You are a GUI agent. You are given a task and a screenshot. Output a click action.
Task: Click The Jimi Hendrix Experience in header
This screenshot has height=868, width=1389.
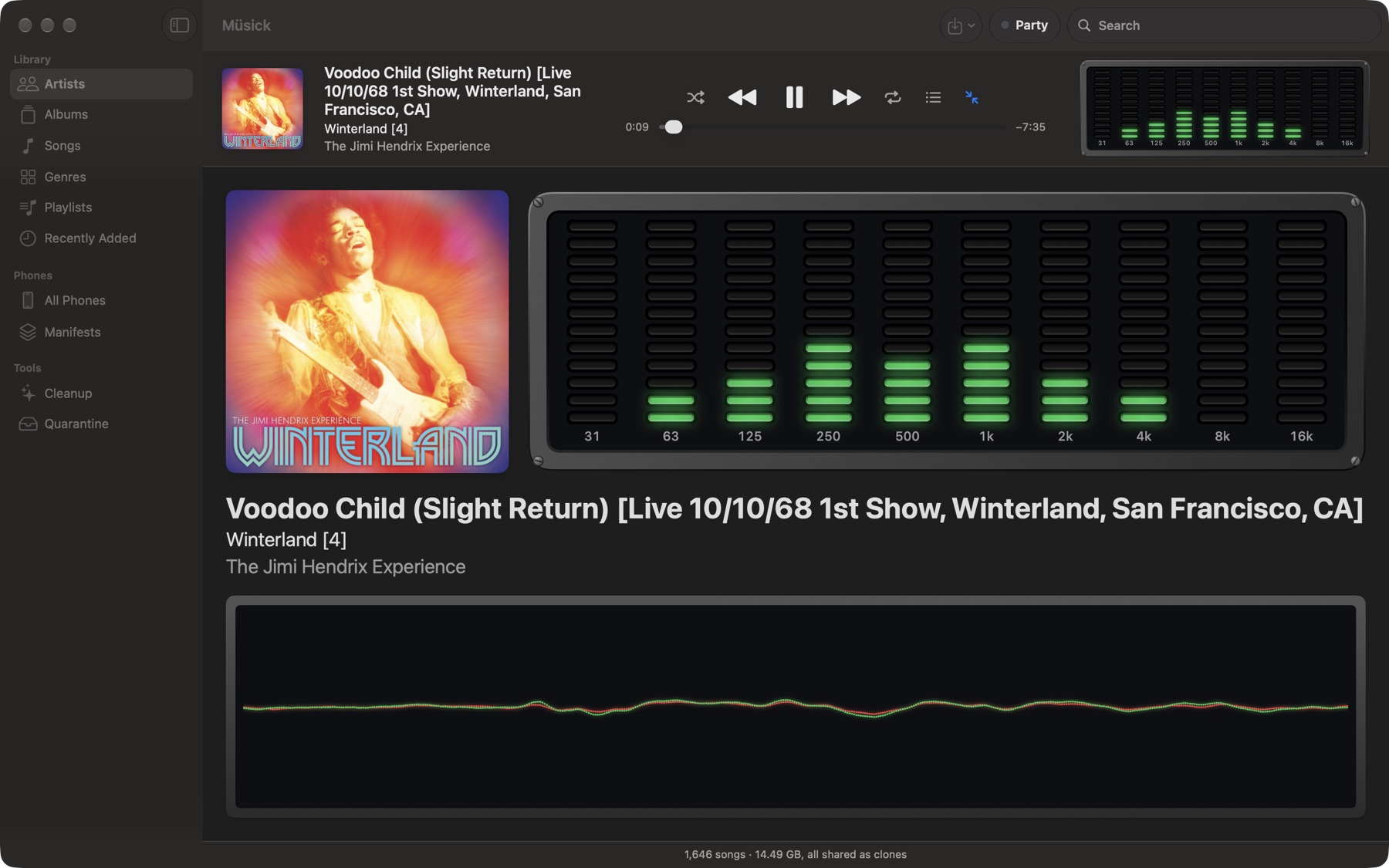pyautogui.click(x=407, y=146)
